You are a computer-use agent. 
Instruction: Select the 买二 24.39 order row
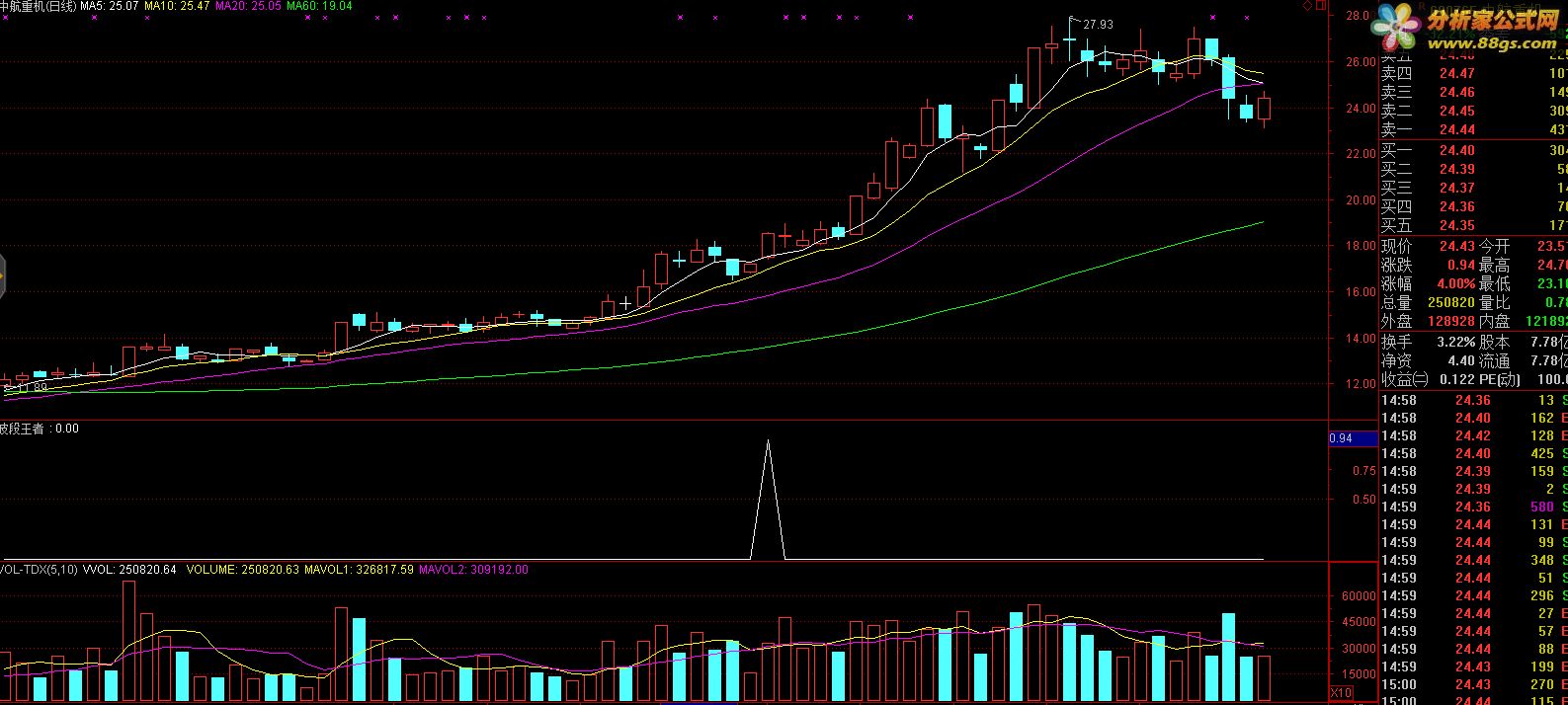tap(1473, 169)
